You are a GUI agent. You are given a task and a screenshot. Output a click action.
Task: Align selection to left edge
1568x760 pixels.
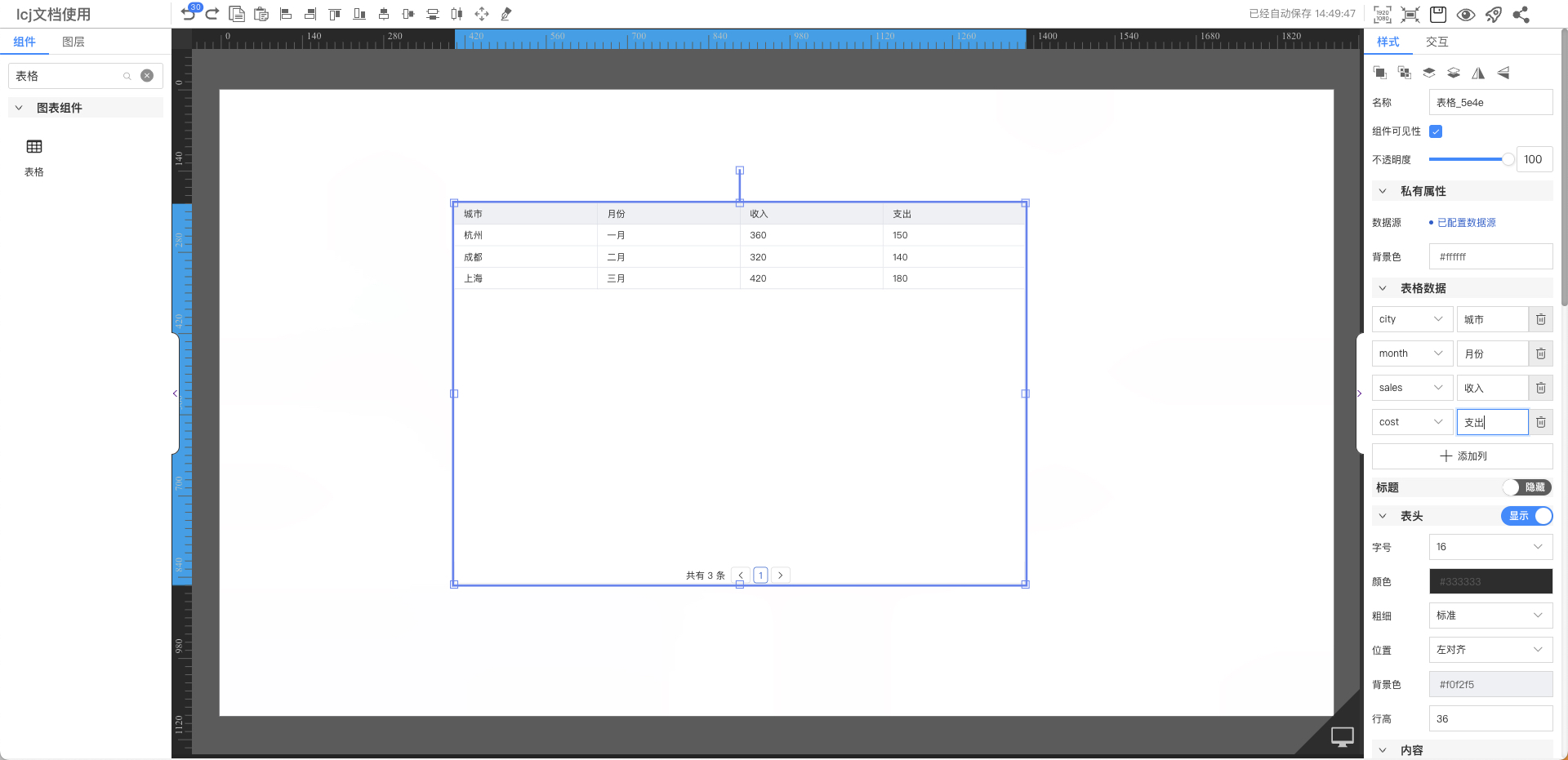[x=286, y=14]
